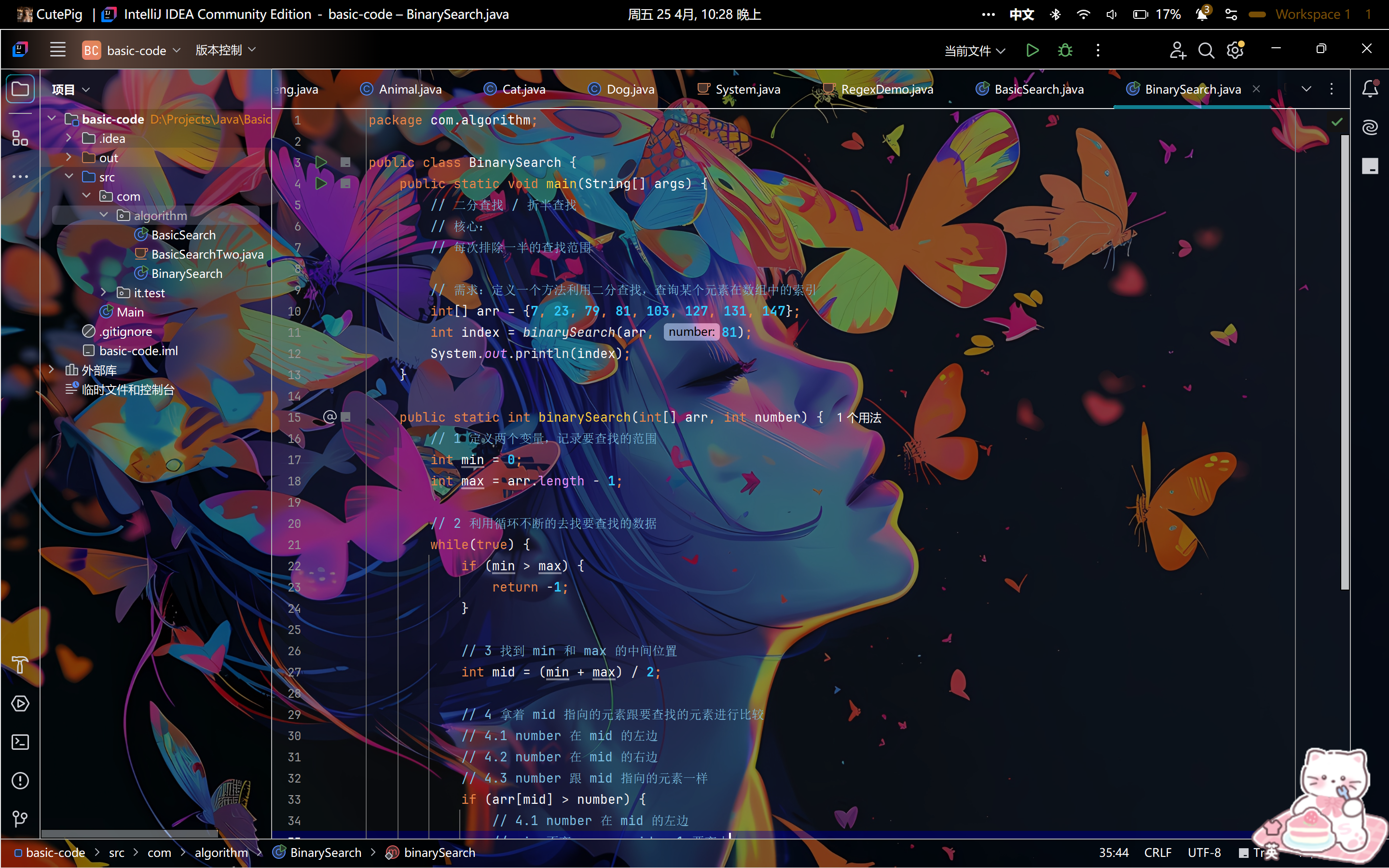Click breadcrumb 'binarySearch' method

coord(430,853)
